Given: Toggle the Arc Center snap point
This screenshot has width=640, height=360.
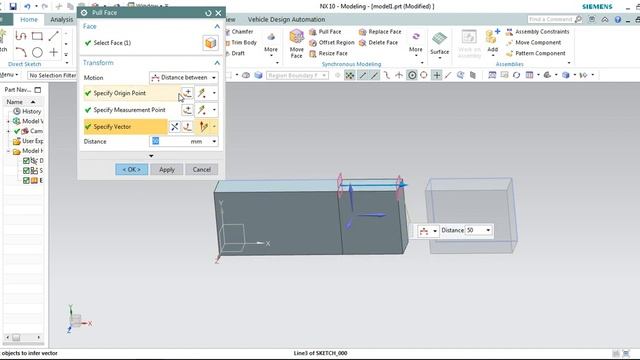Looking at the screenshot, I should tap(412, 75).
